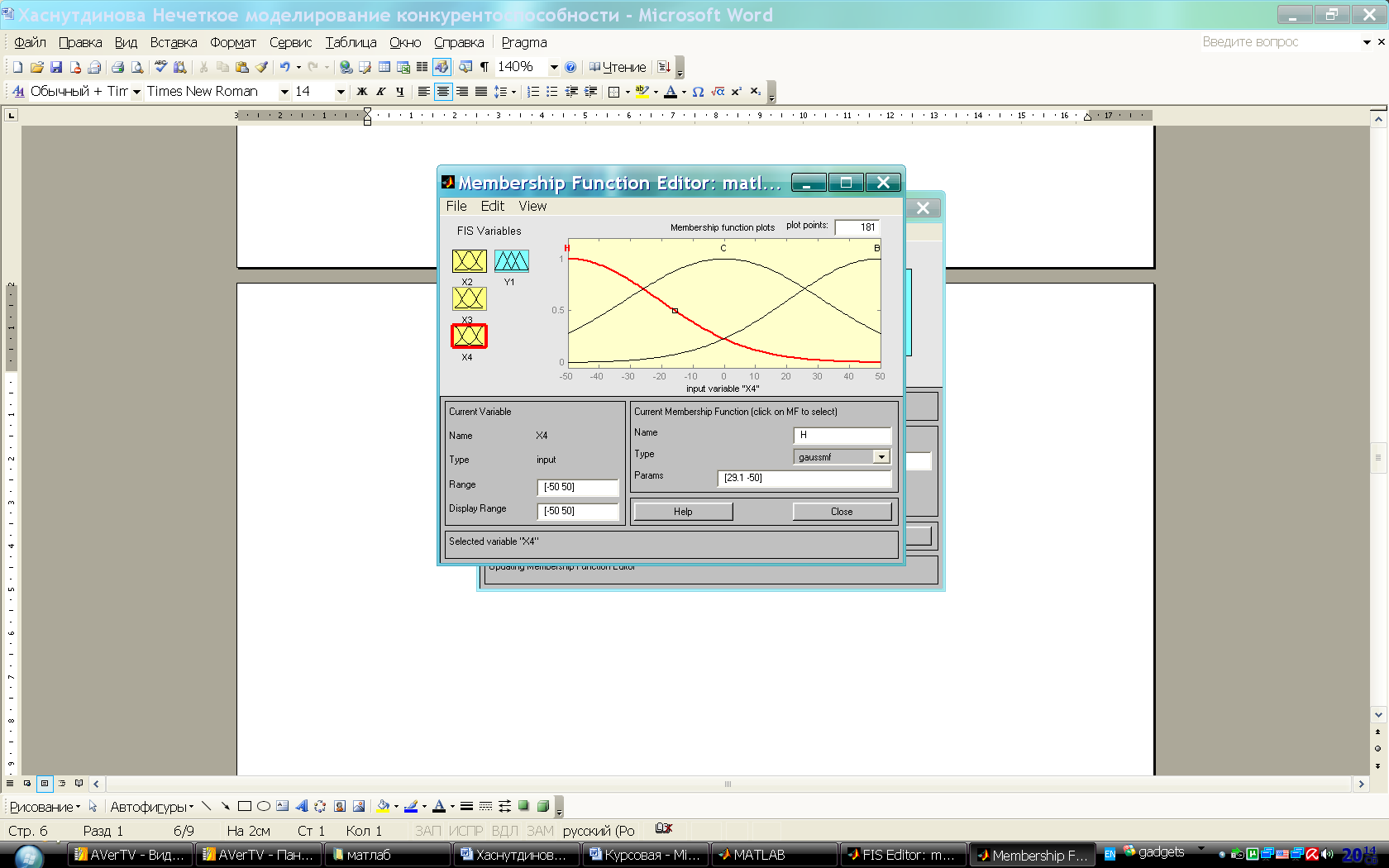The image size is (1389, 868).
Task: Click the 3-D Style icon
Action: (x=543, y=806)
